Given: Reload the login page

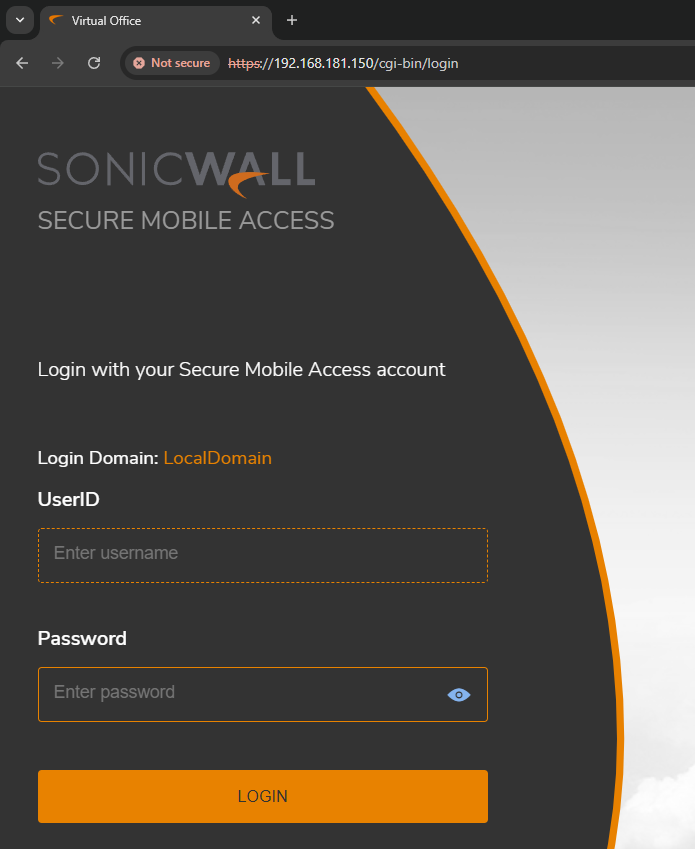Looking at the screenshot, I should (94, 63).
